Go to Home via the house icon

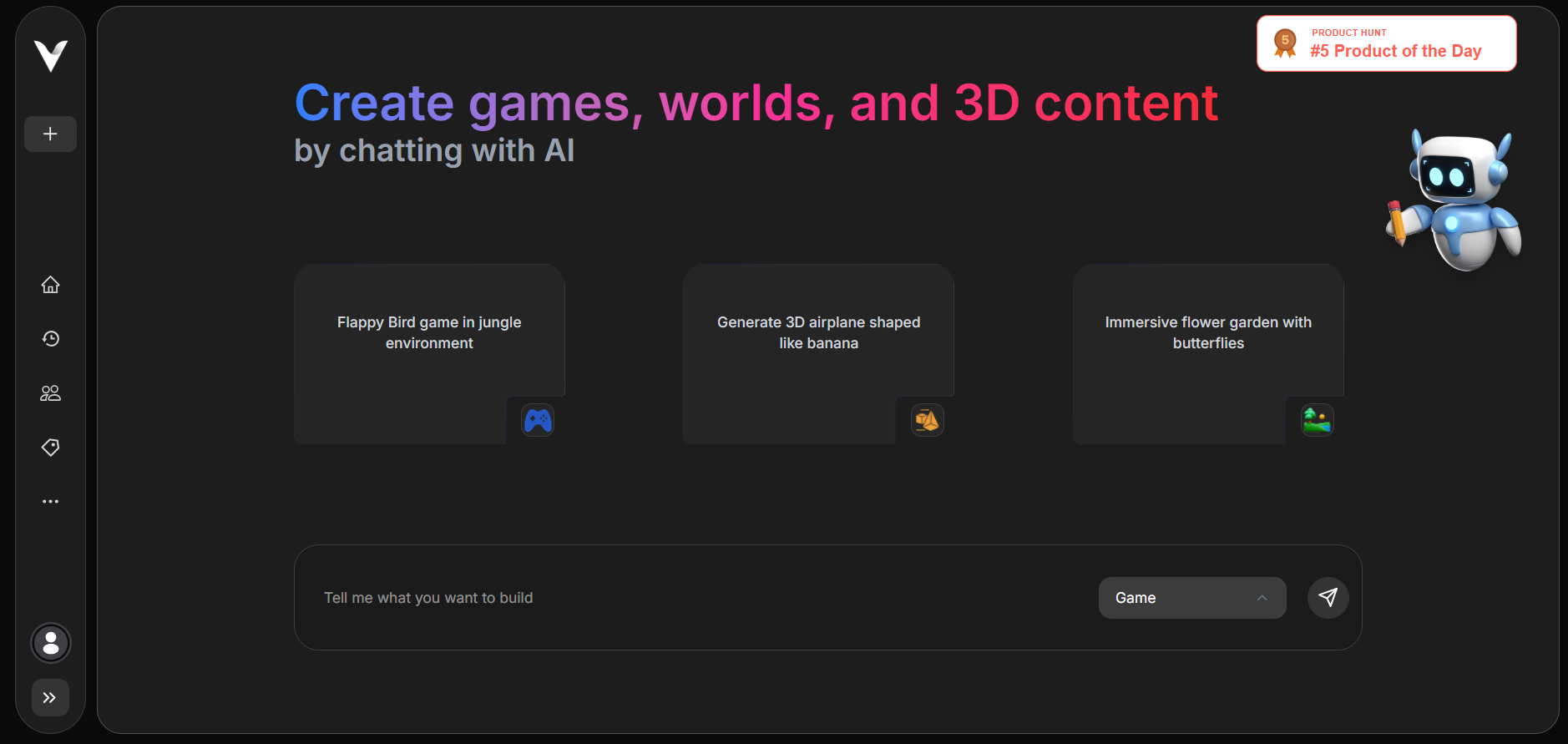(x=50, y=285)
